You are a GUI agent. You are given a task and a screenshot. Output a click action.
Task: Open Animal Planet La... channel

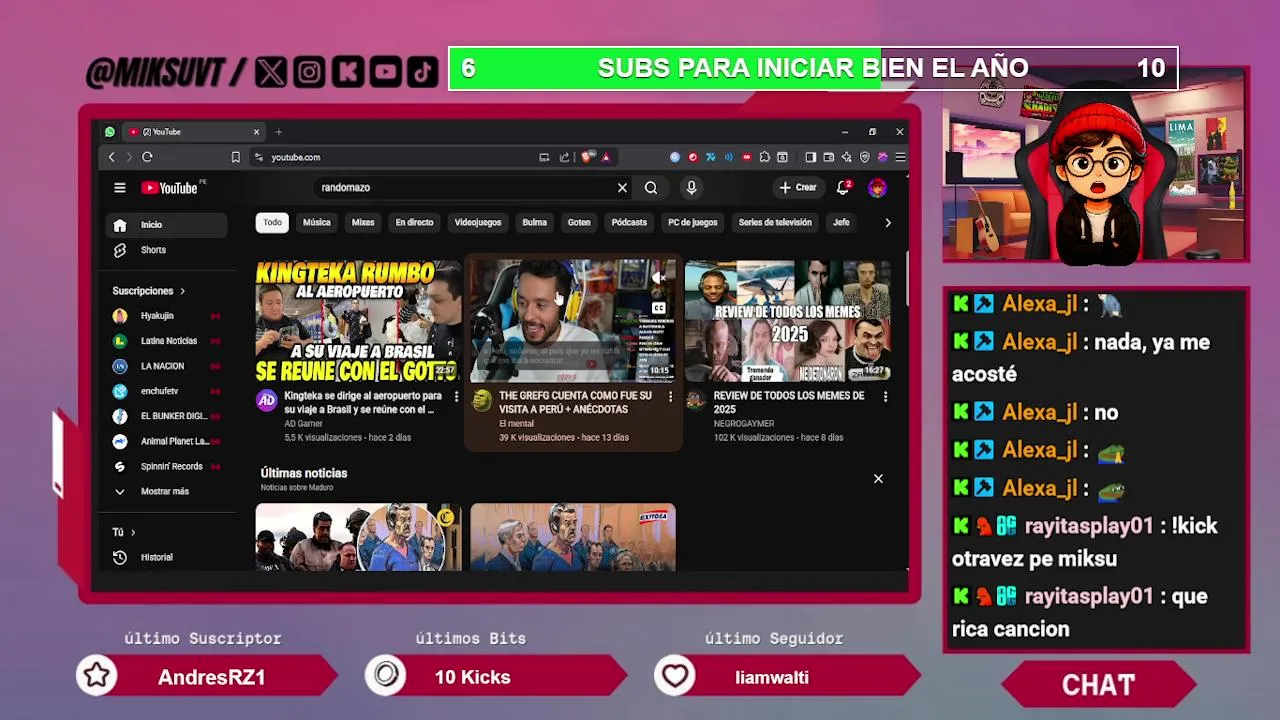166,441
